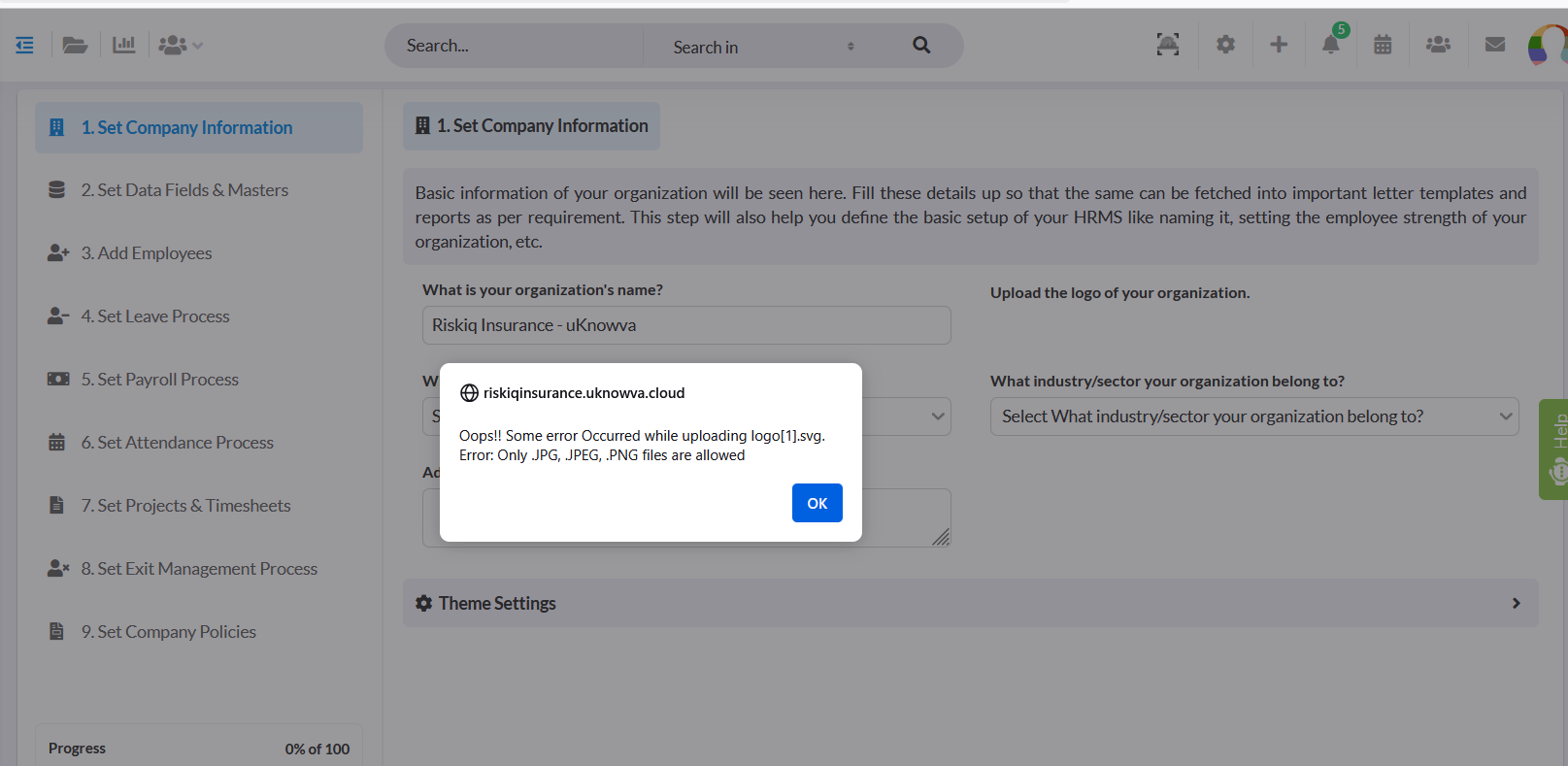The image size is (1568, 766).
Task: Open the settings gear icon
Action: point(1225,45)
